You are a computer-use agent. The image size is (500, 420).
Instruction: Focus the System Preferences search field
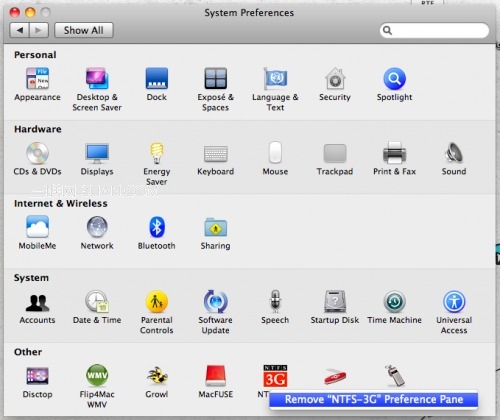click(434, 30)
